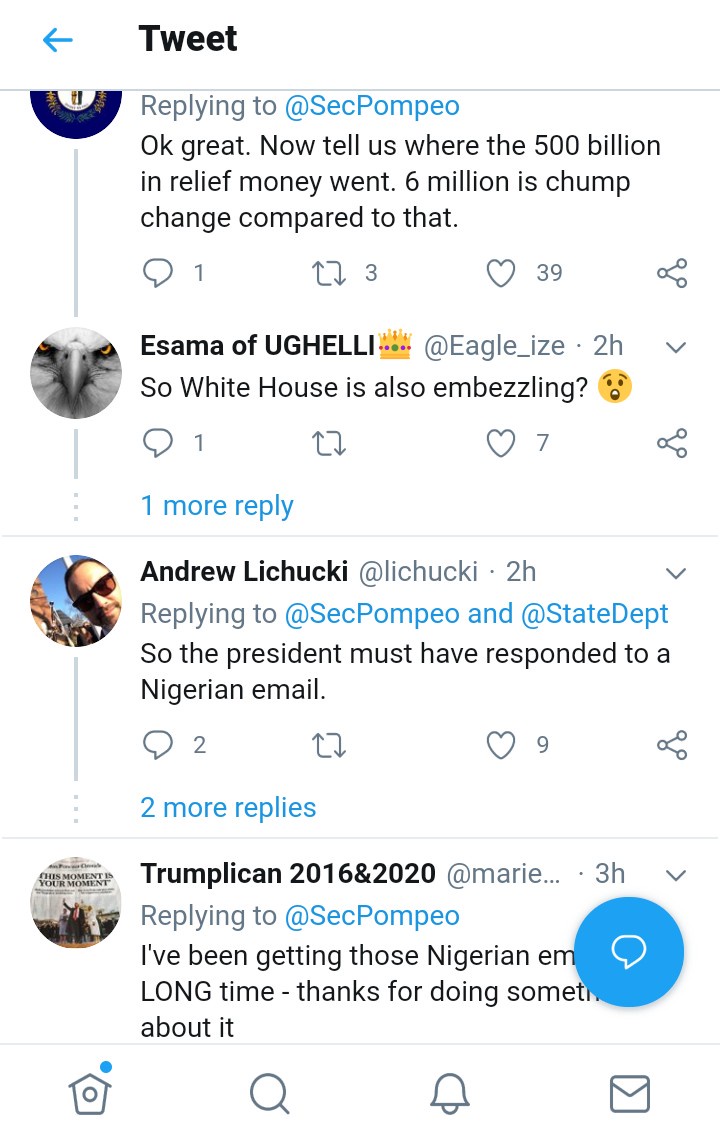Tap the back arrow icon
Viewport: 720px width, 1131px height.
coord(58,40)
